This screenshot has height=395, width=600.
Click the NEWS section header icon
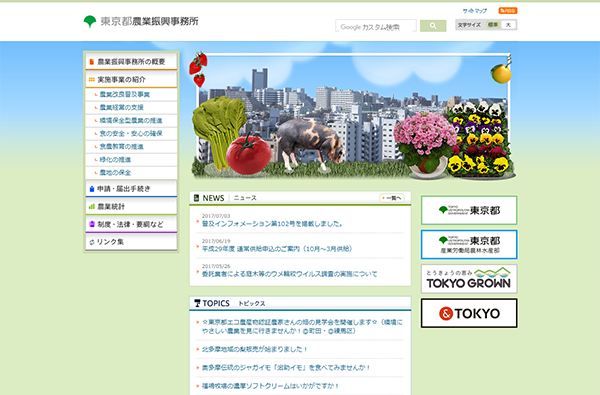196,198
